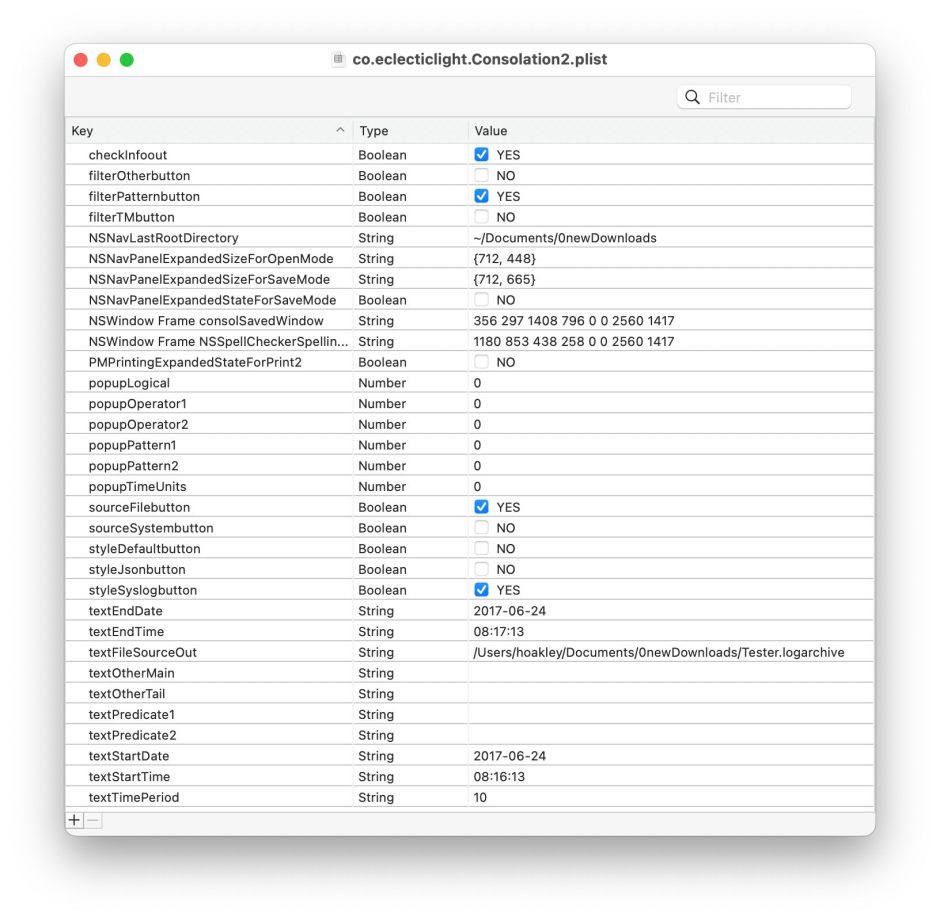Image resolution: width=940 pixels, height=921 pixels.
Task: Enable the styleJsonbutton checkbox
Action: tap(481, 569)
